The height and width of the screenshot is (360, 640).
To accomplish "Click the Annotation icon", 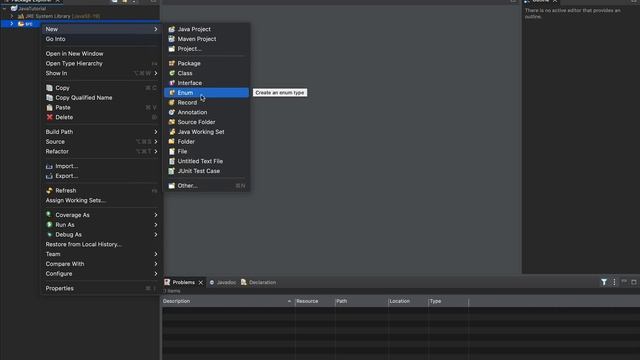I will (172, 112).
